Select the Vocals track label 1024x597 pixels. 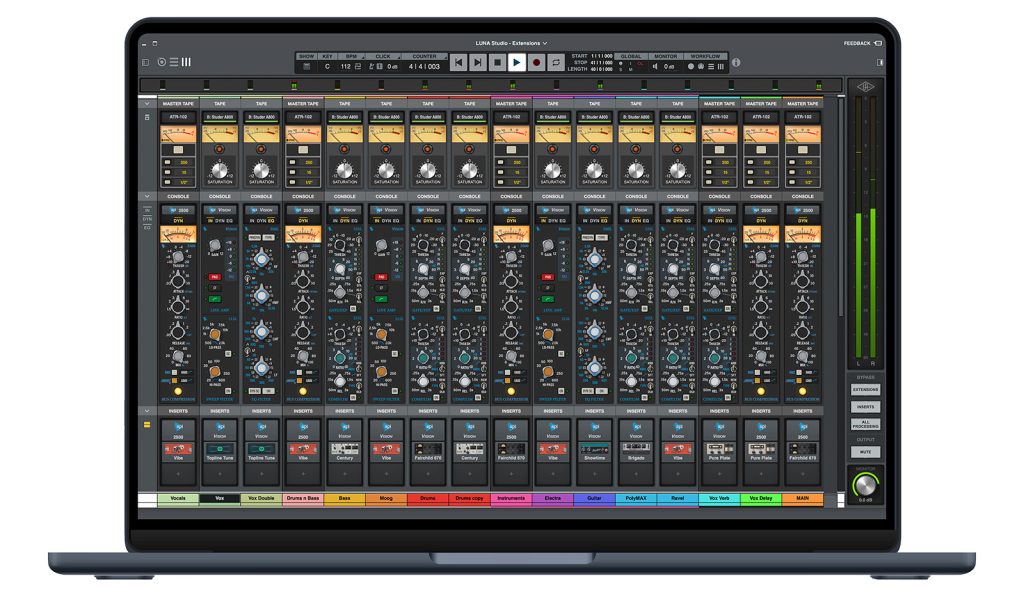178,498
